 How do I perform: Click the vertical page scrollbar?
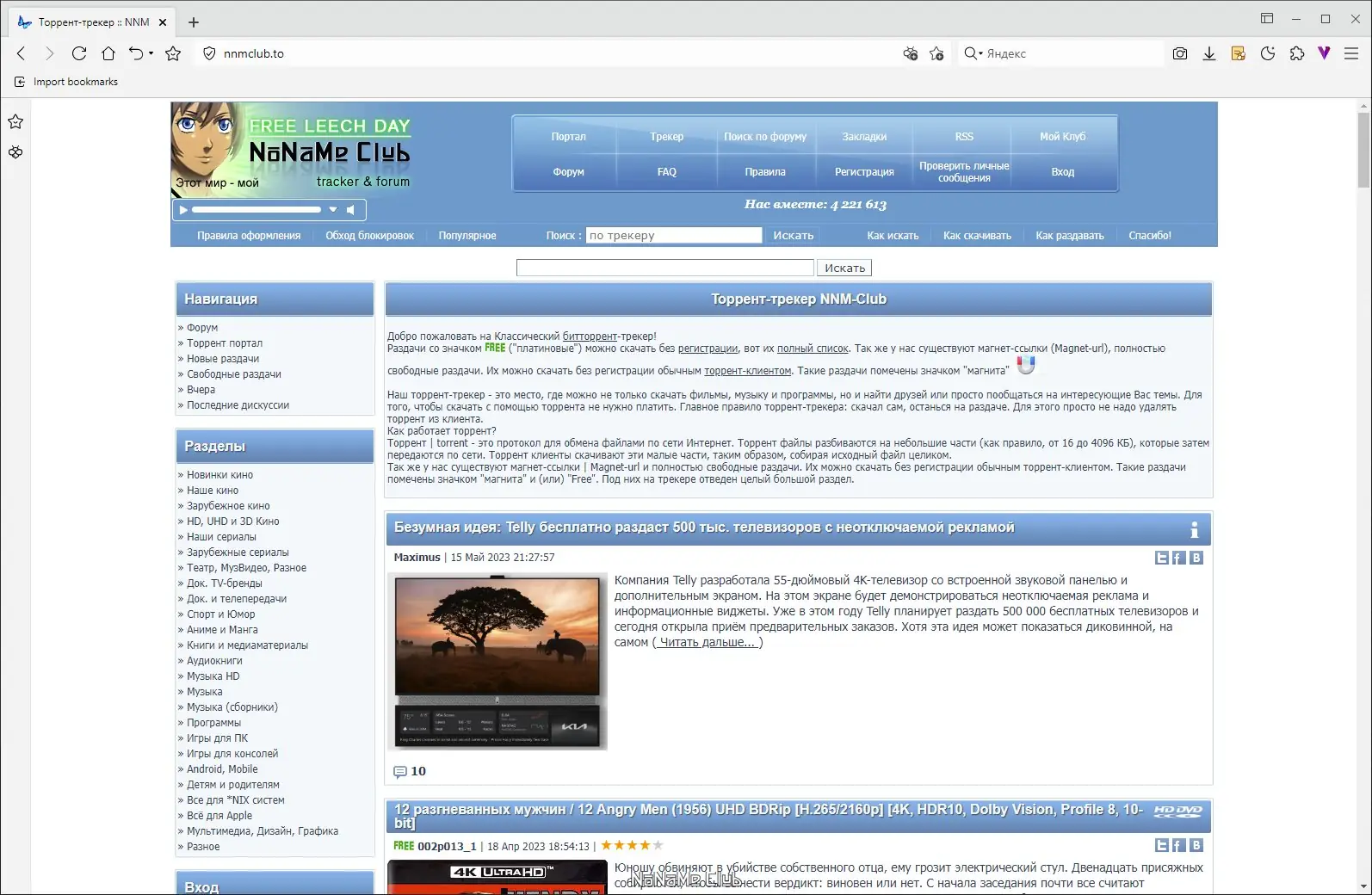click(x=1363, y=150)
